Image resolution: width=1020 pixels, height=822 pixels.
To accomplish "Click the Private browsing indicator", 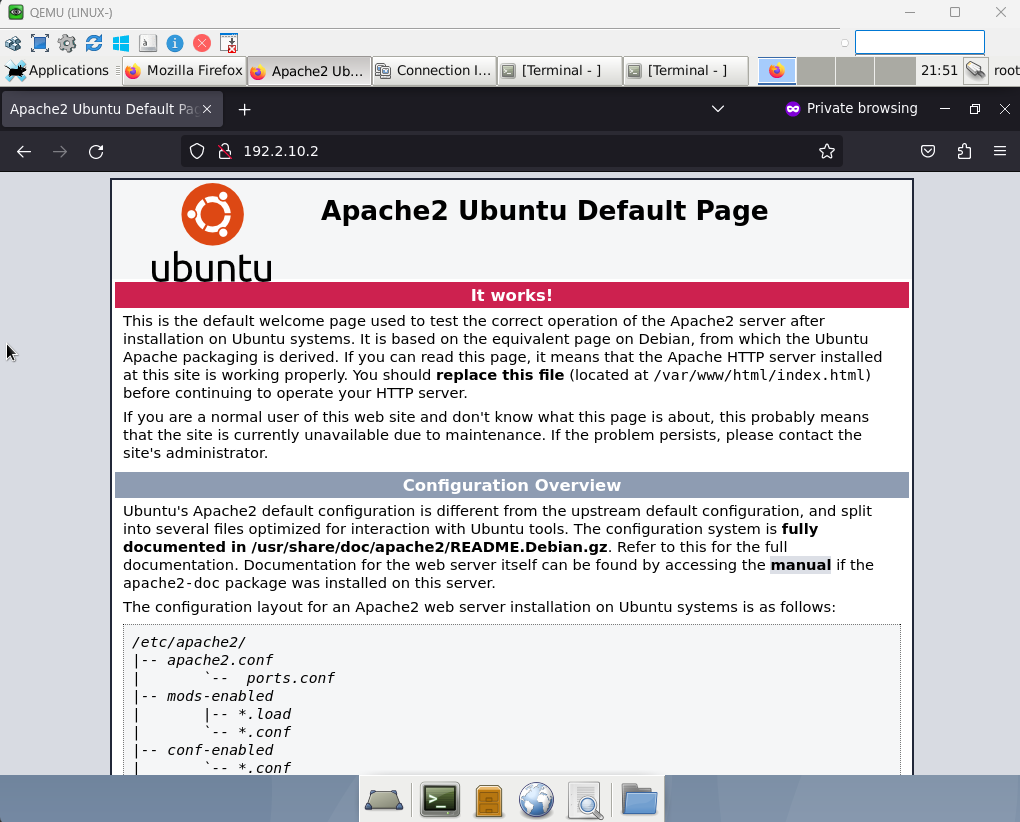I will click(x=852, y=109).
